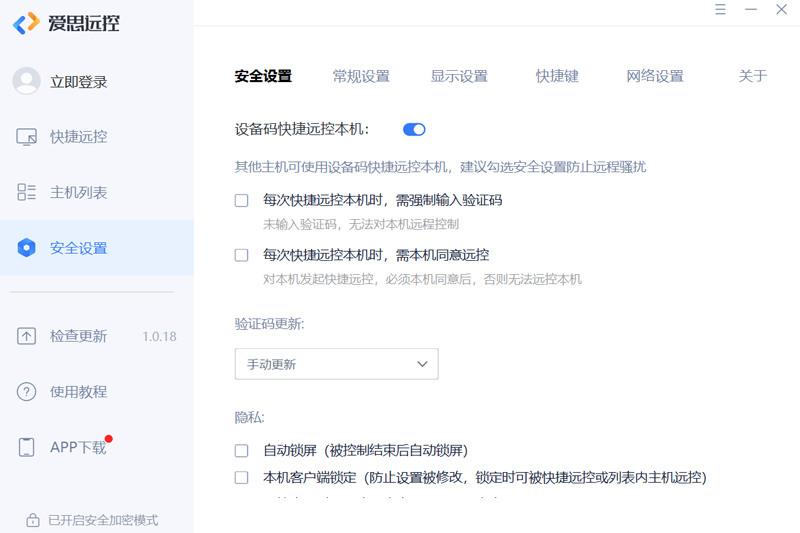Click the 主机列表 list icon
Screen dimensions: 800x533
[x=27, y=192]
